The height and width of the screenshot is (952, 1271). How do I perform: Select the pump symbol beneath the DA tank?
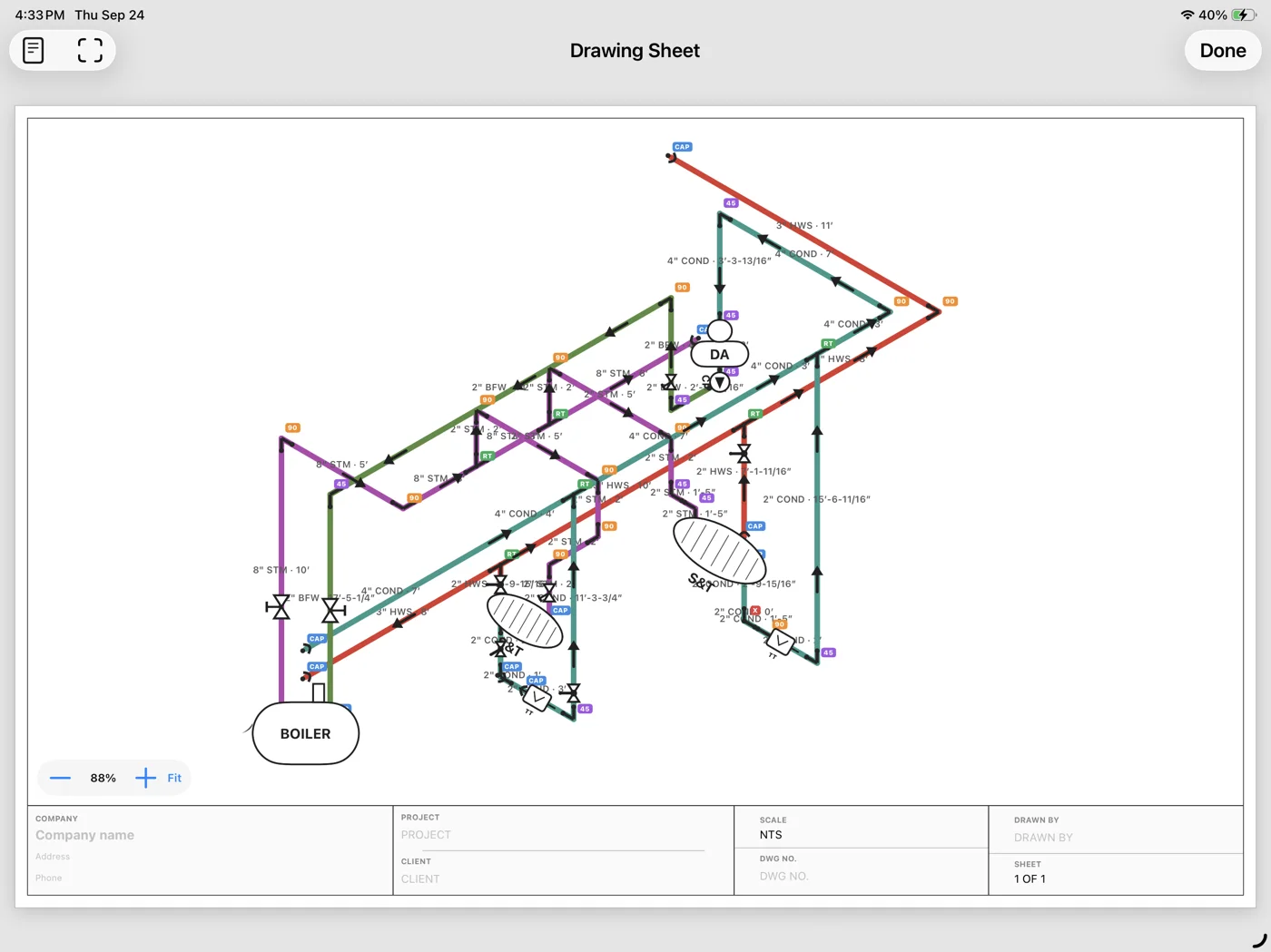[719, 382]
